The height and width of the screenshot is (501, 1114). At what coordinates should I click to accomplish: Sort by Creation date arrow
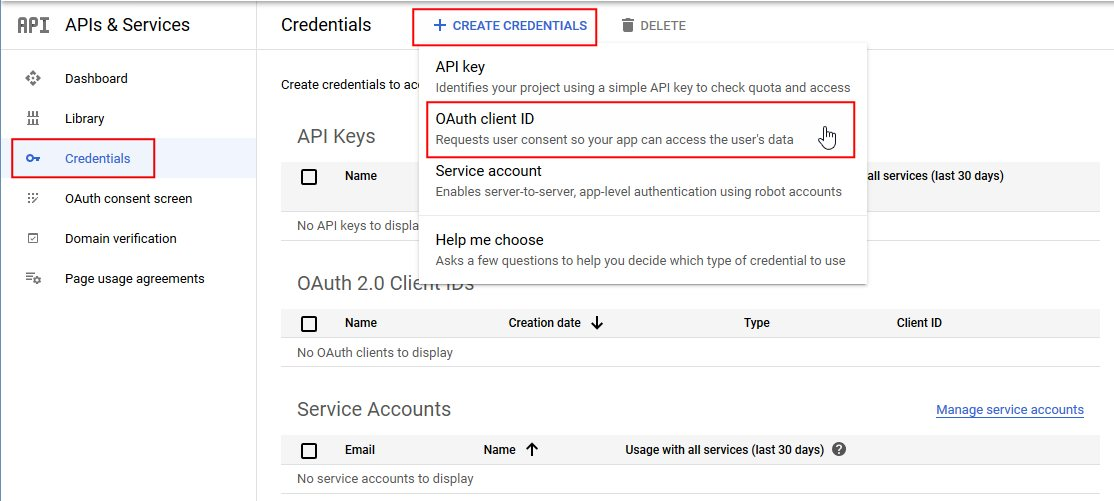click(x=597, y=323)
